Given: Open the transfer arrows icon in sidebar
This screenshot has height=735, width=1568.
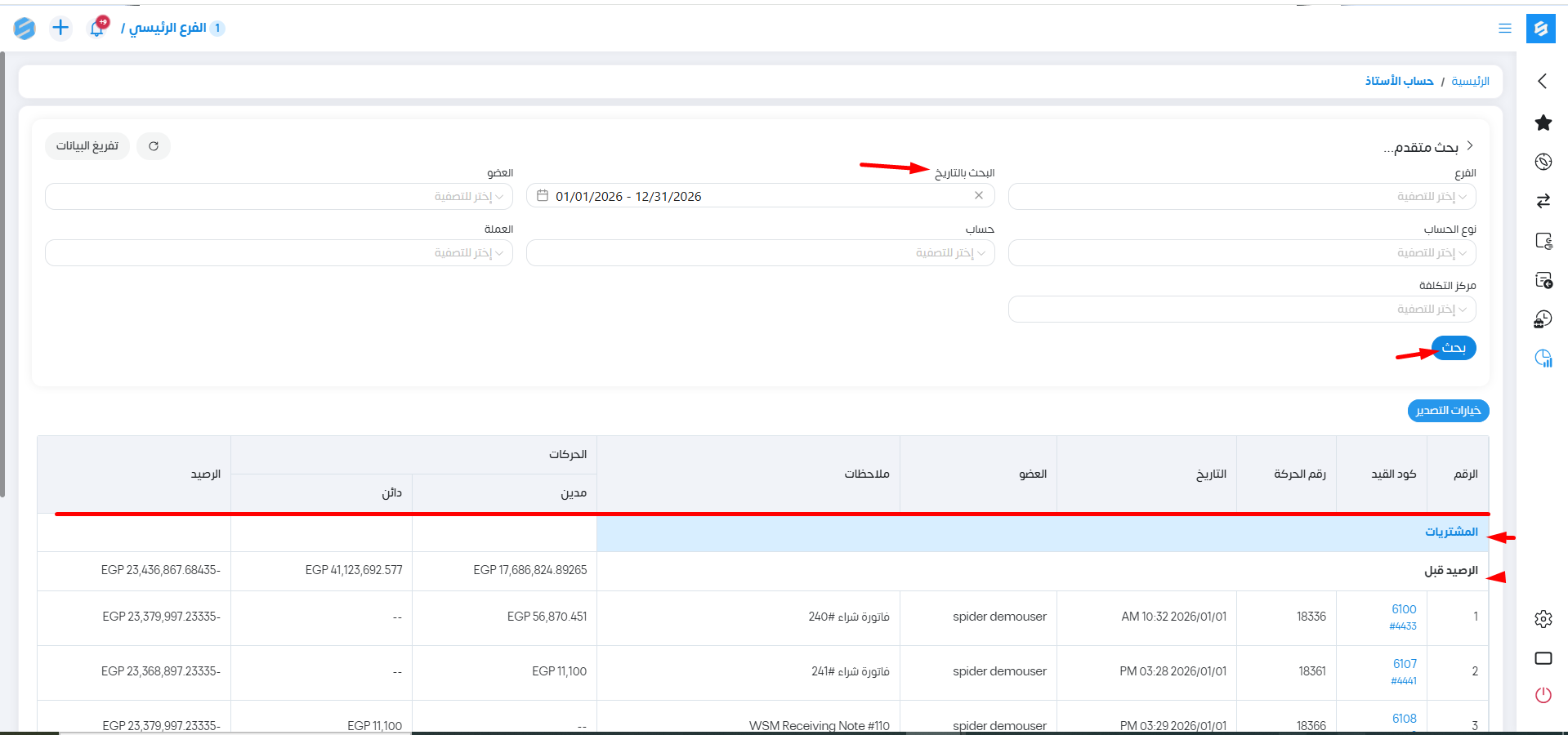Looking at the screenshot, I should 1543,201.
